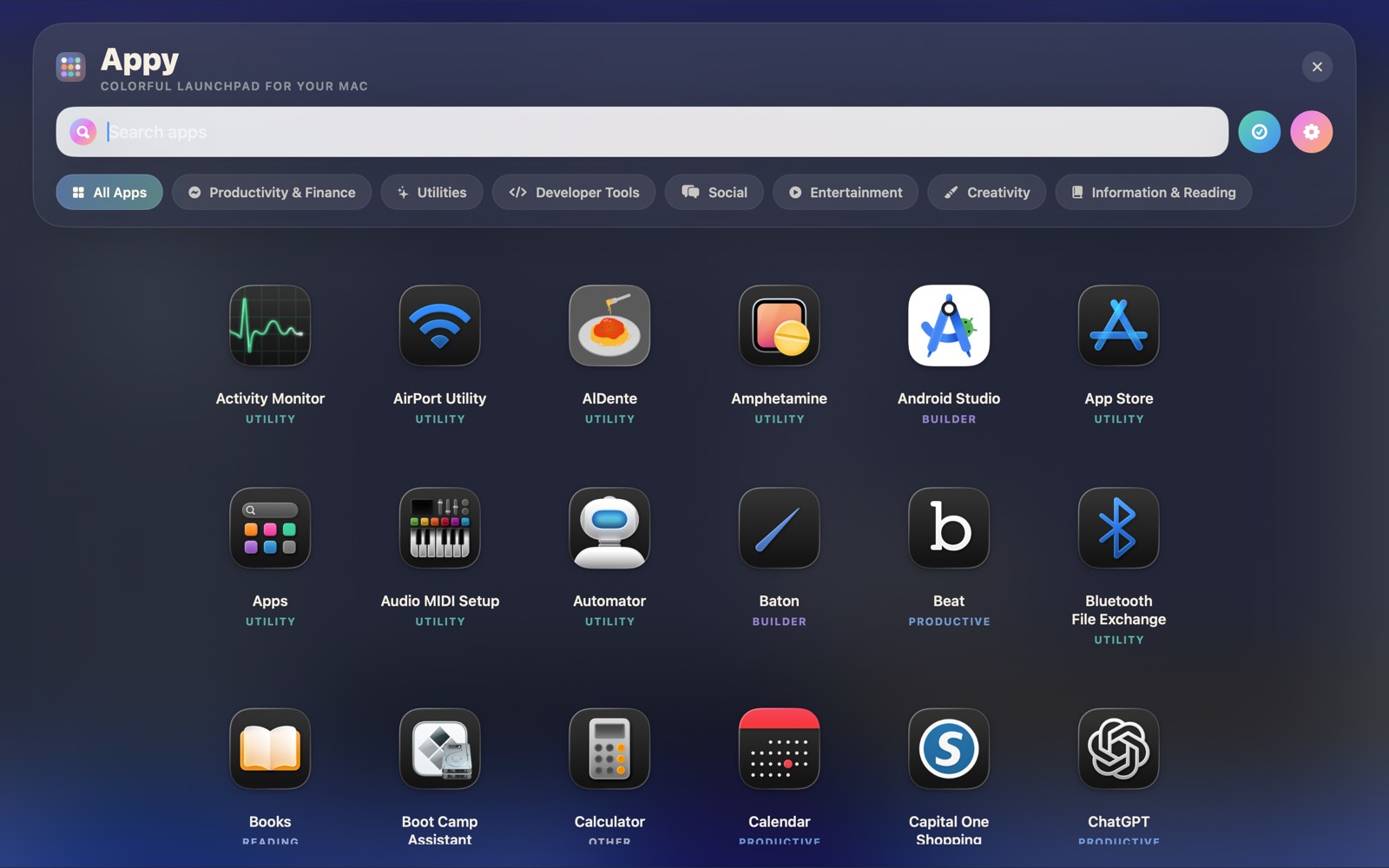
Task: Switch to Developer Tools category
Action: pyautogui.click(x=574, y=193)
